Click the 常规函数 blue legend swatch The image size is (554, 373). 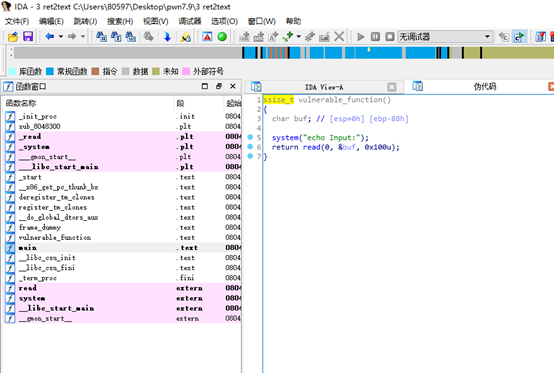pyautogui.click(x=50, y=71)
